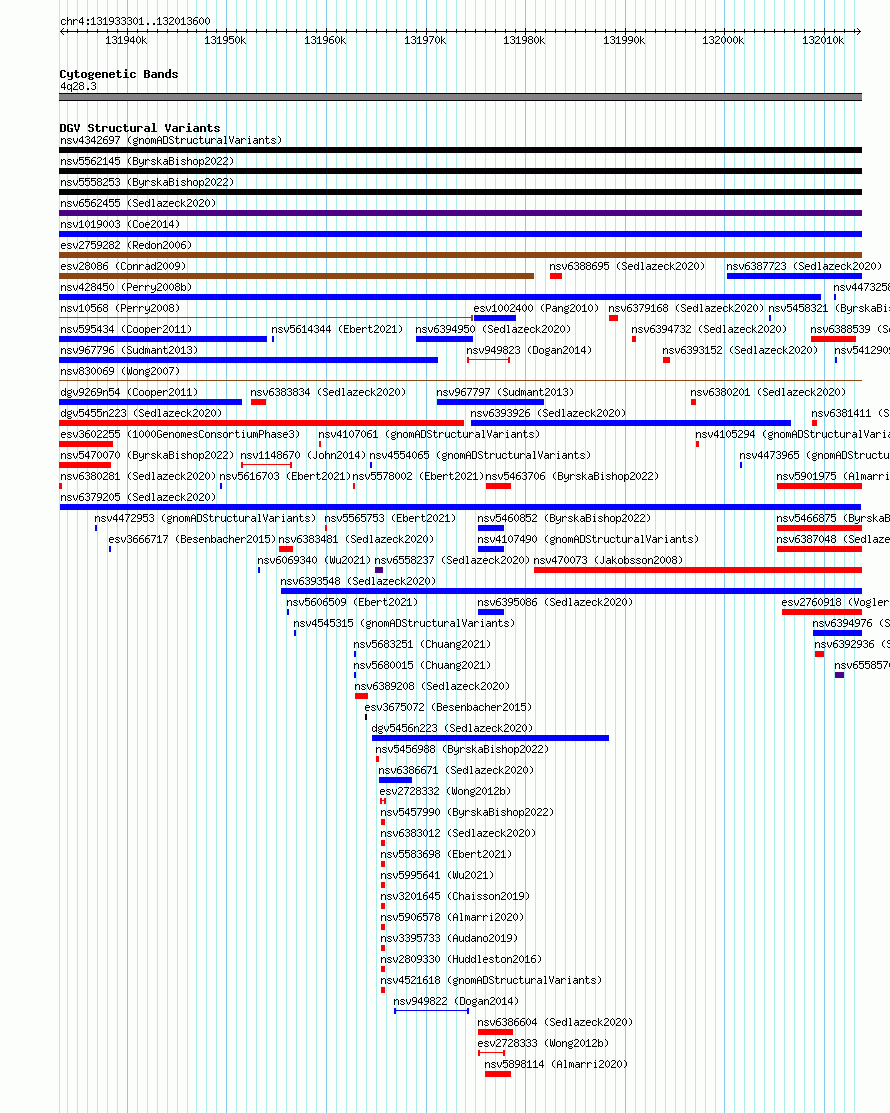
Task: Open the nsv6383481 (Sedlazeck2020) label
Action: [356, 539]
